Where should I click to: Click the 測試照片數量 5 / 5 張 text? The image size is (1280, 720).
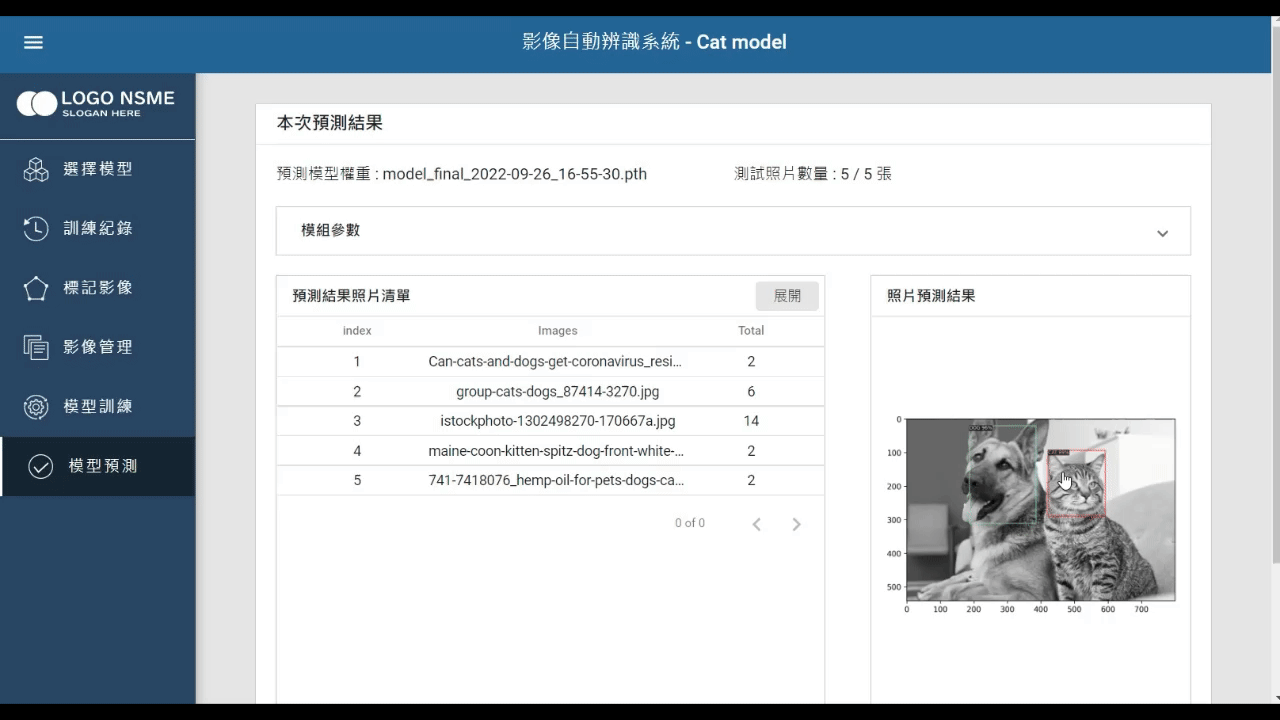click(x=813, y=174)
